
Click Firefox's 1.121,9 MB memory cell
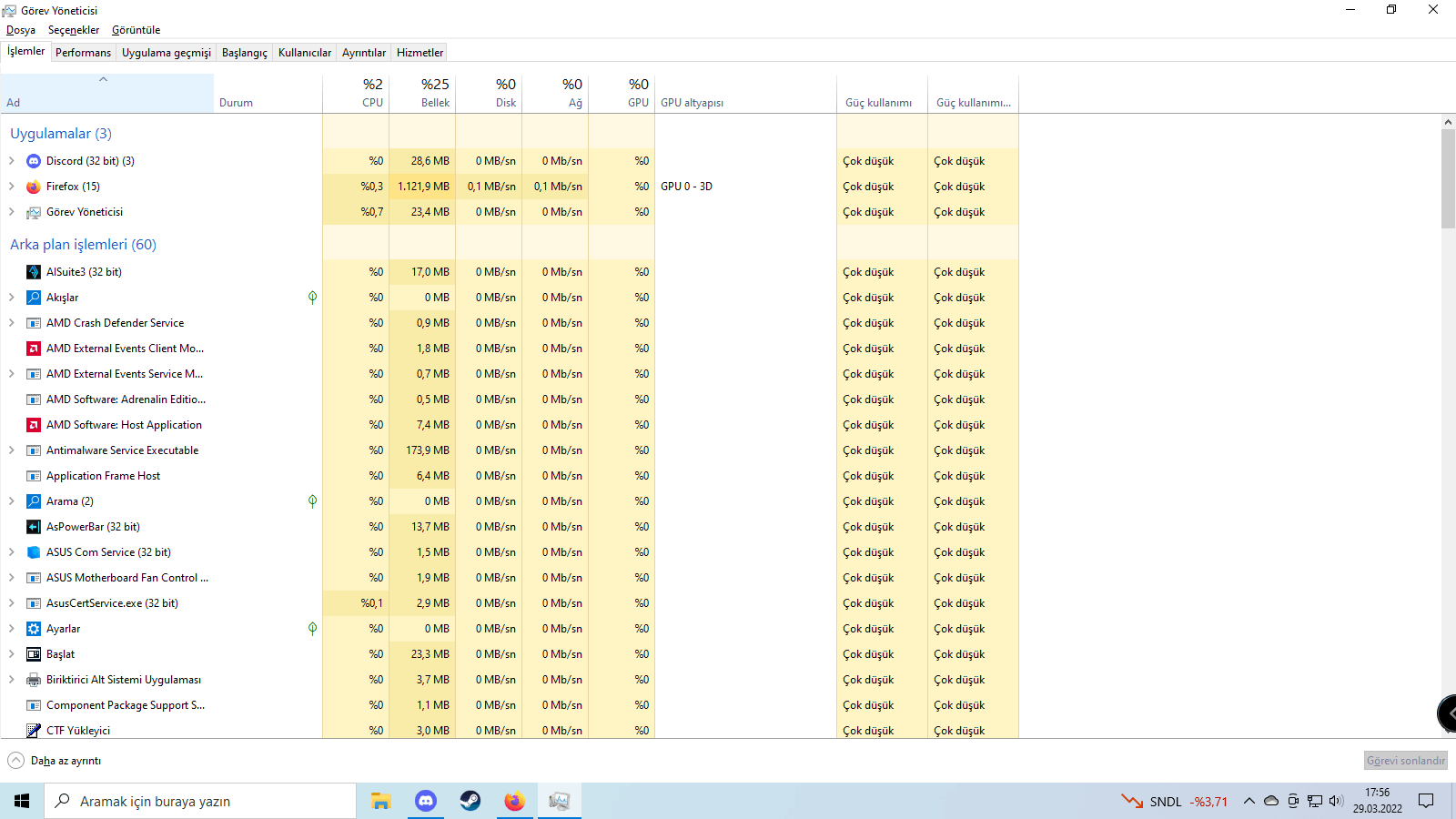422,187
